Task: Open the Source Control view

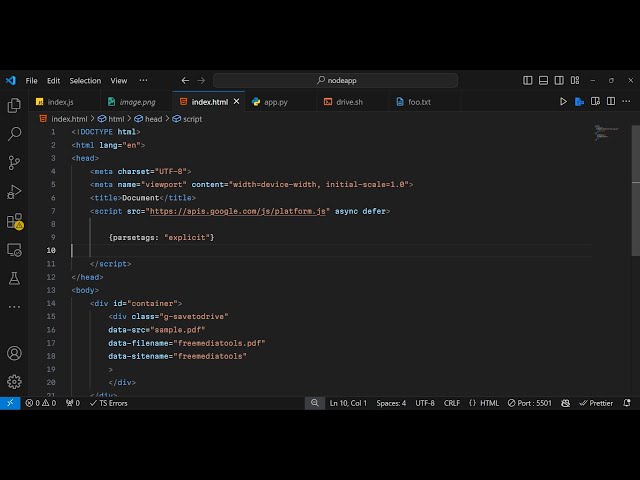Action: pos(14,162)
